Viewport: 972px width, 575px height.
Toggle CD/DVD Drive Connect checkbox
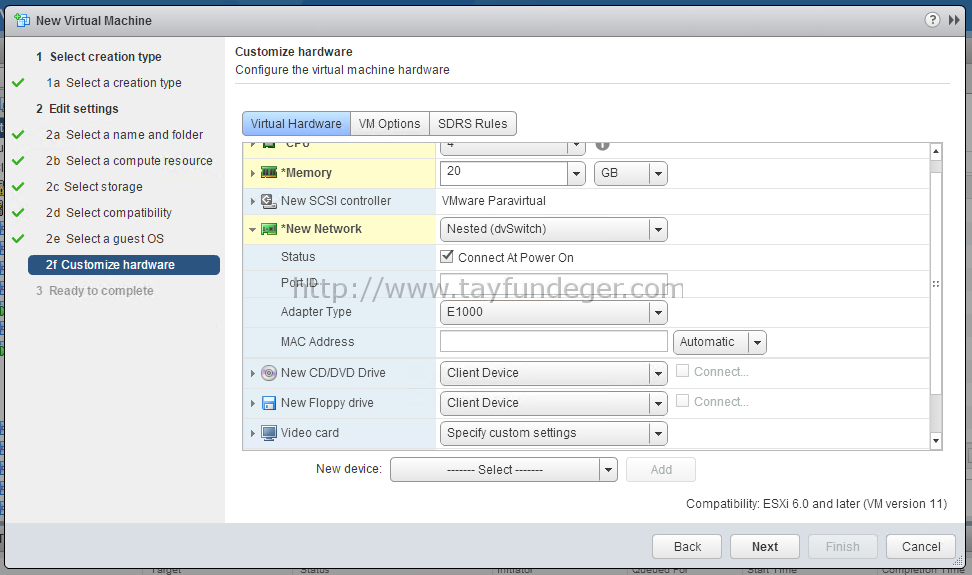point(682,371)
